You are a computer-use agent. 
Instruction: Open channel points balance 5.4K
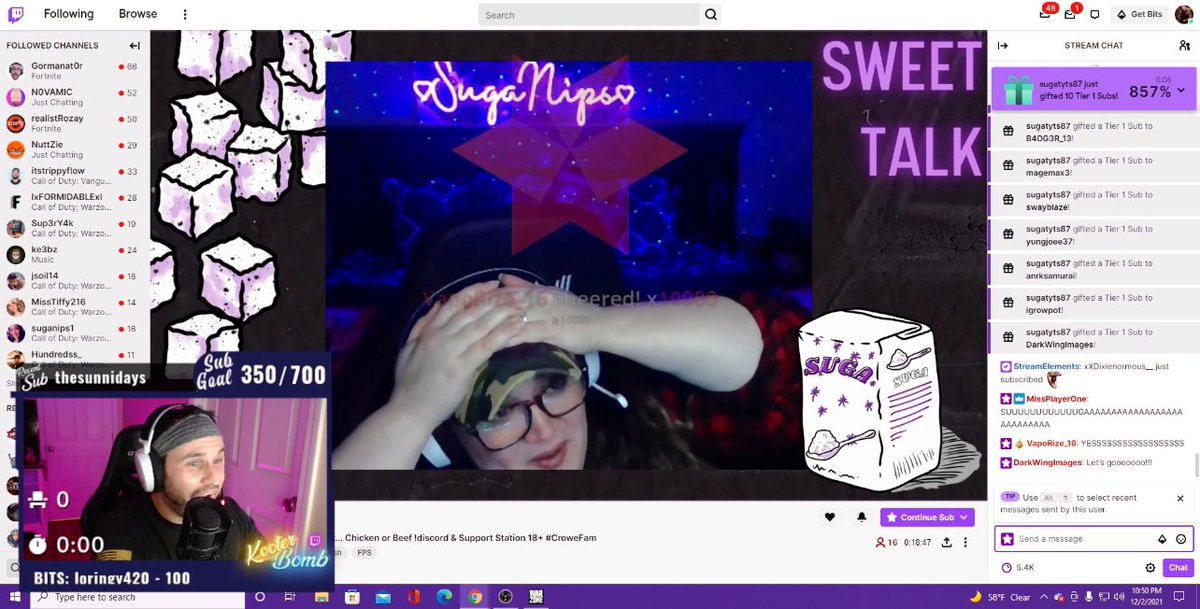(x=1018, y=567)
